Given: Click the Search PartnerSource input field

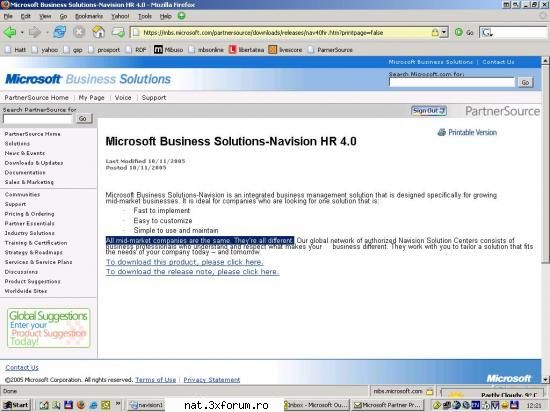Looking at the screenshot, I should click(x=38, y=119).
